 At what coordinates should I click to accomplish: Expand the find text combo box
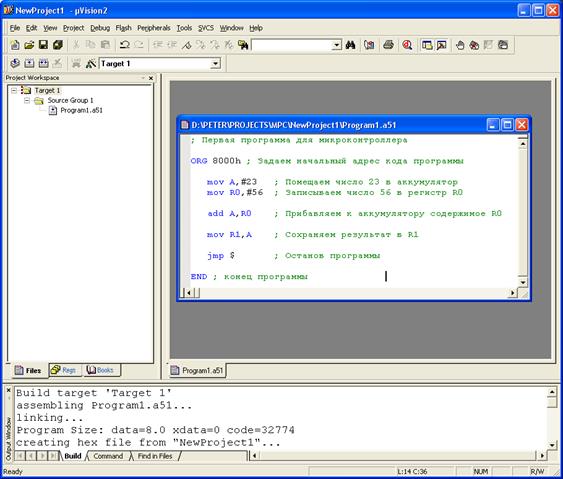336,45
